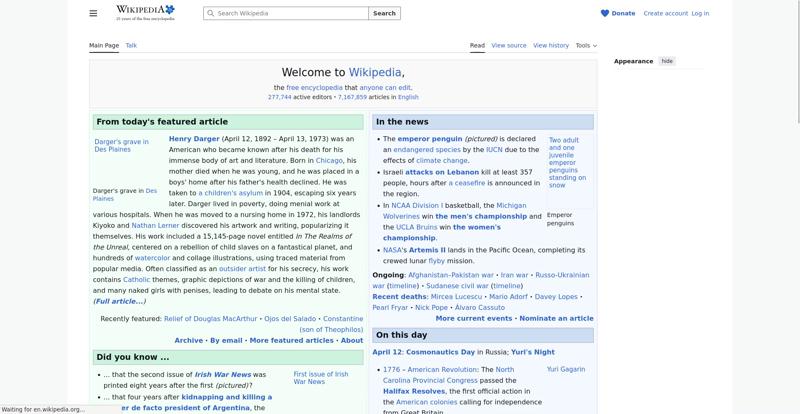The width and height of the screenshot is (800, 414).
Task: Open the Henry Darger article link
Action: point(194,139)
